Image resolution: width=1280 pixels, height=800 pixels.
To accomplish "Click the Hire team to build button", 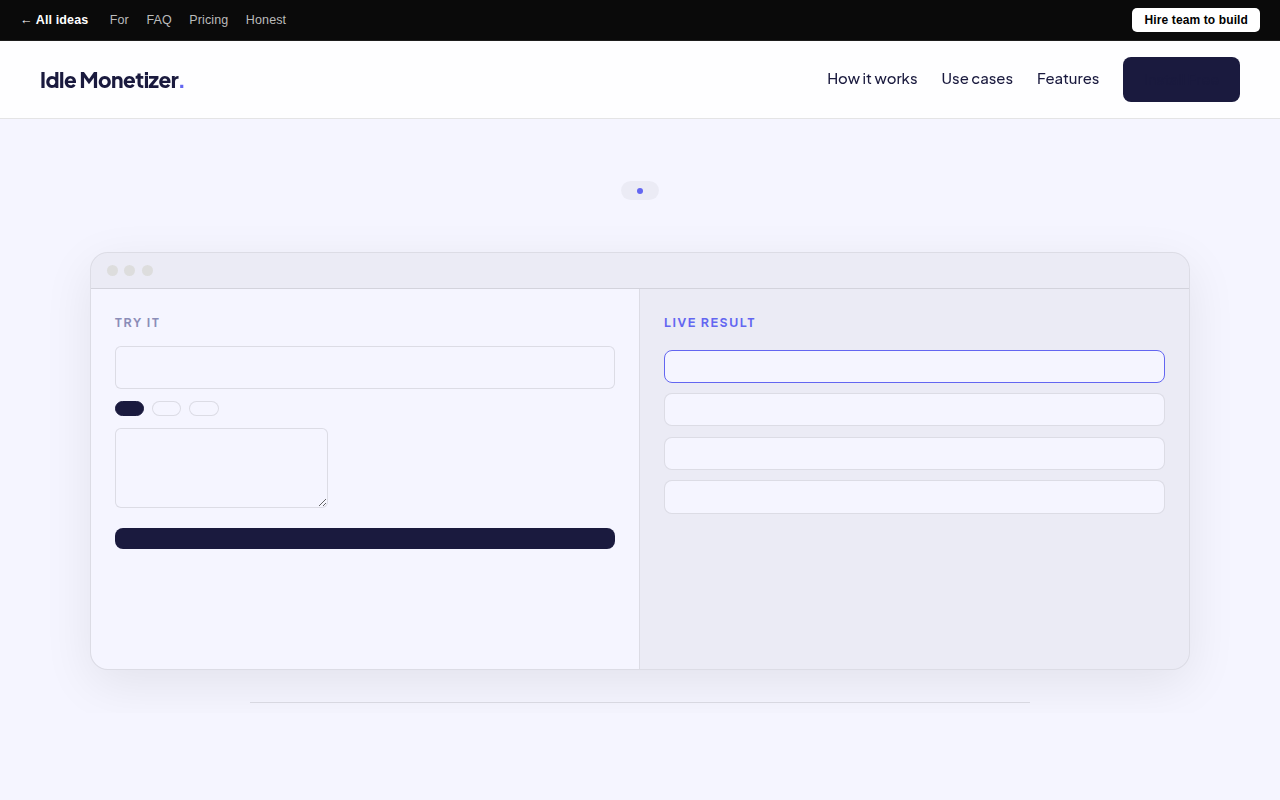I will 1196,20.
